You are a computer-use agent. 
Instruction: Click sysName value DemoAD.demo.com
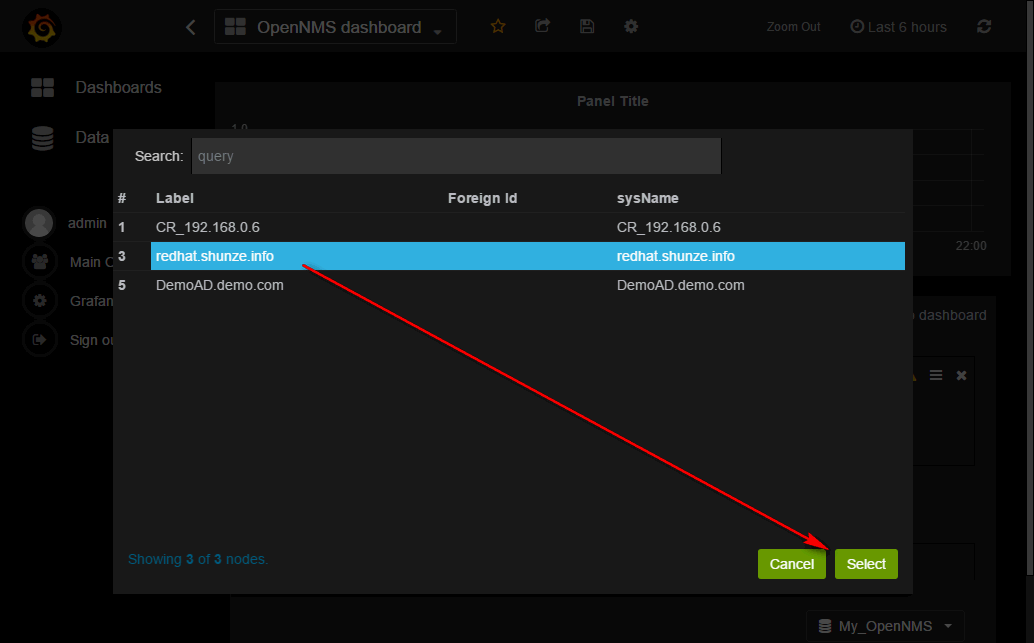pos(681,285)
